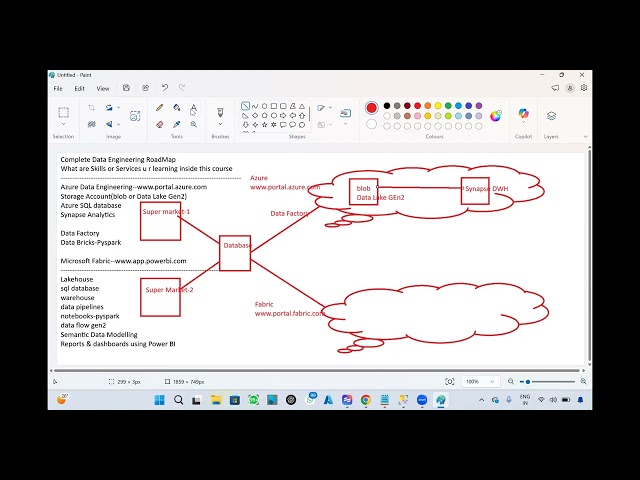Choose the Five-point star shape
Screen dimensions: 640x480
(264, 124)
